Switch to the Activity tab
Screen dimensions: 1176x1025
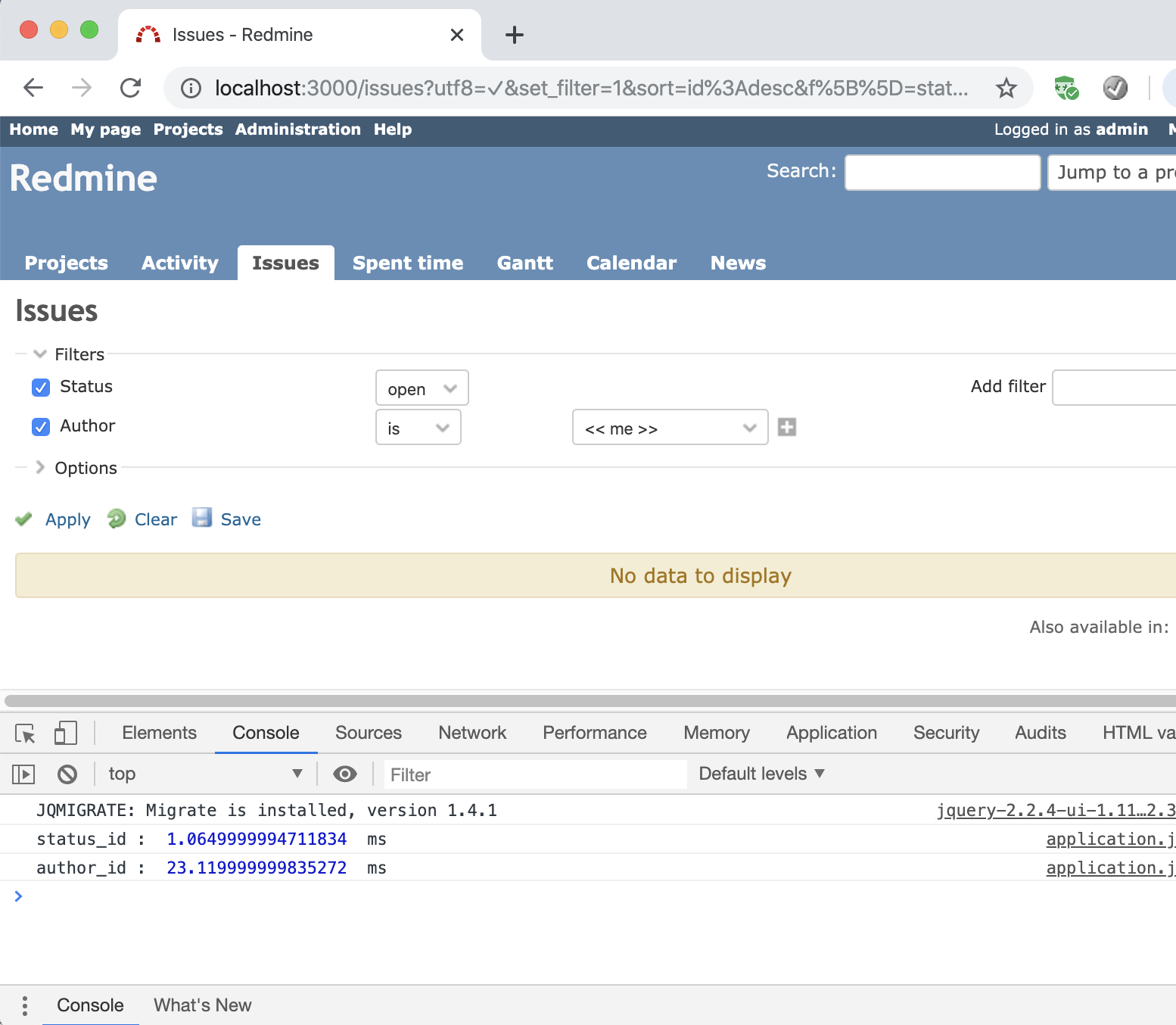click(x=180, y=263)
